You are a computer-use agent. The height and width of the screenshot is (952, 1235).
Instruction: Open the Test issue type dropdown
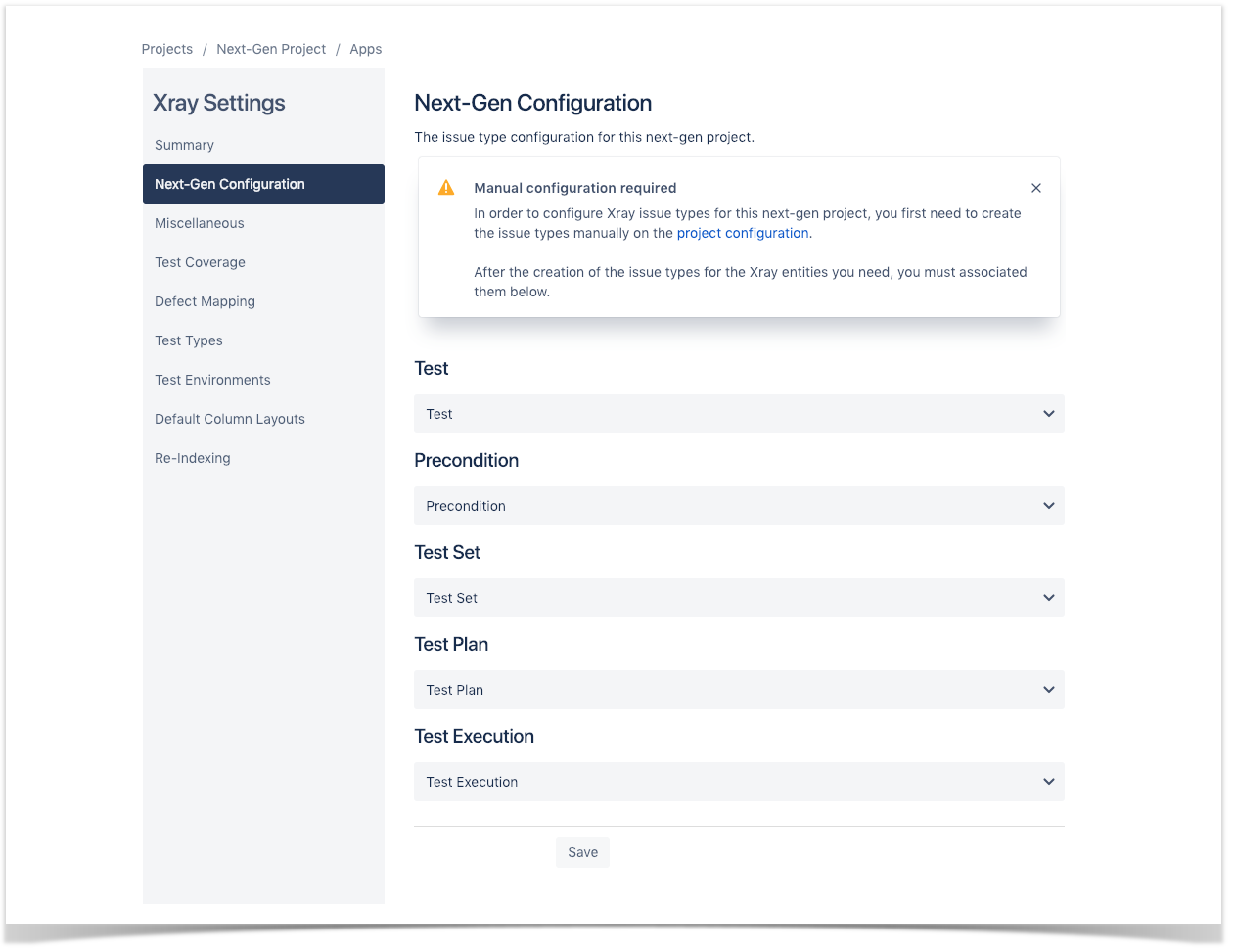pyautogui.click(x=739, y=414)
